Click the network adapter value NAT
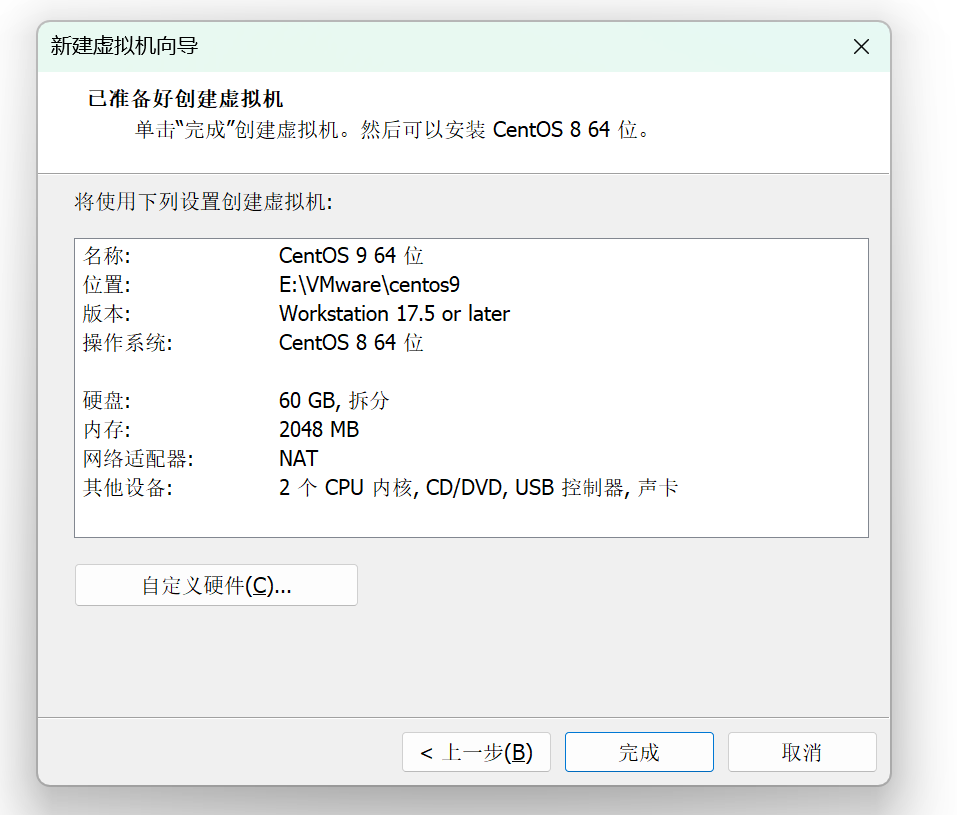Image resolution: width=957 pixels, height=815 pixels. [x=298, y=458]
